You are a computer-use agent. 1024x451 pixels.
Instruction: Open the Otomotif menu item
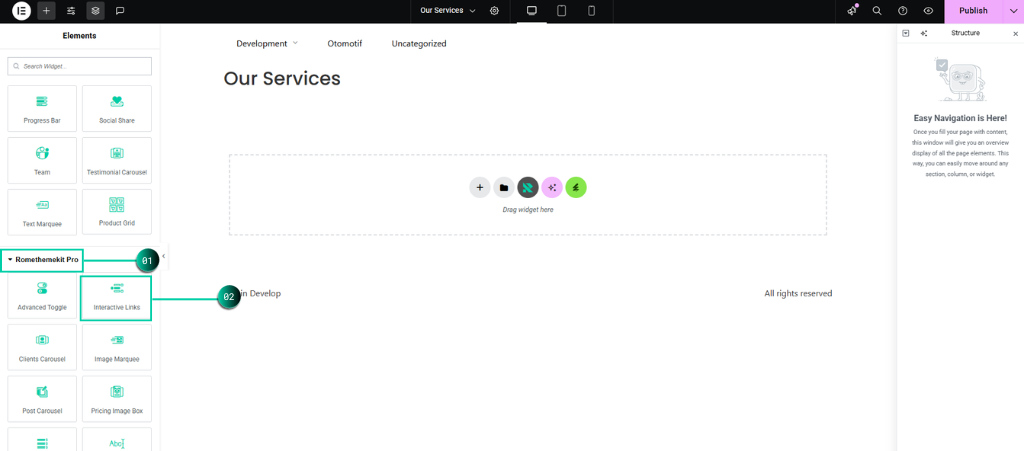click(345, 44)
